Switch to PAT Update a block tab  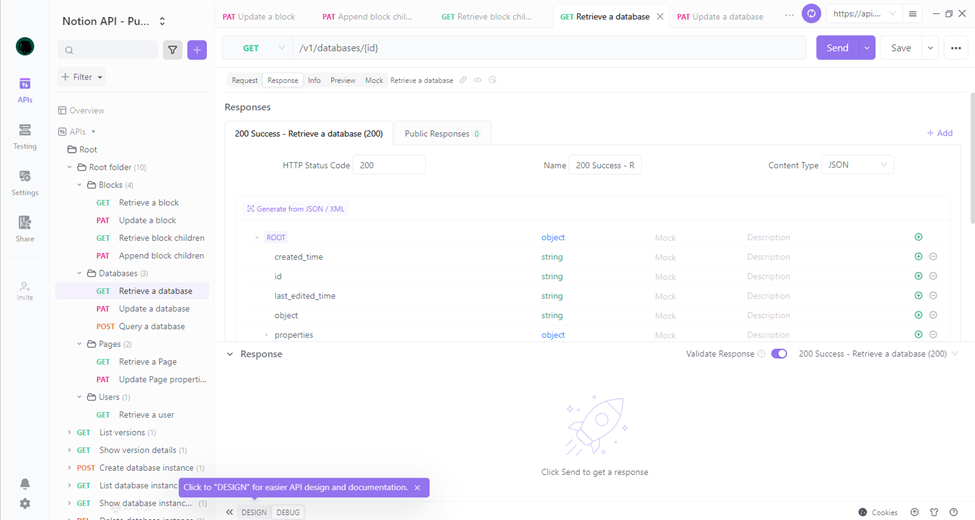[x=259, y=17]
